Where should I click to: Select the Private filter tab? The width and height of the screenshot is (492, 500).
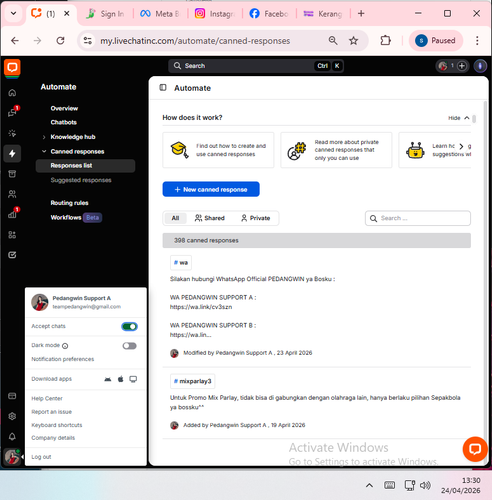click(255, 218)
